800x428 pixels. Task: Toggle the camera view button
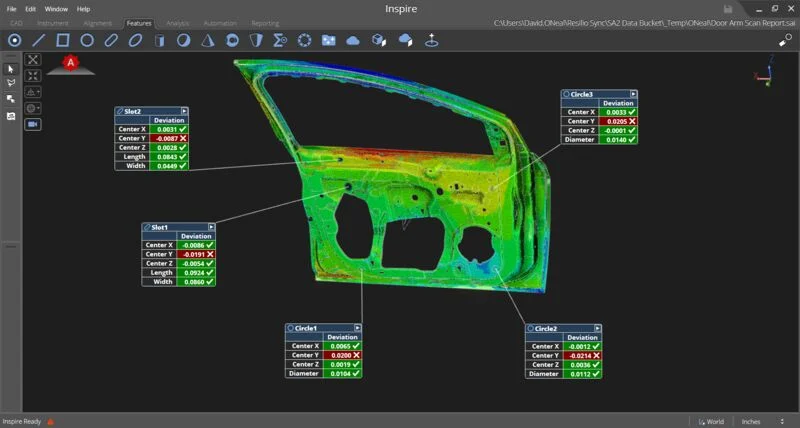point(33,124)
